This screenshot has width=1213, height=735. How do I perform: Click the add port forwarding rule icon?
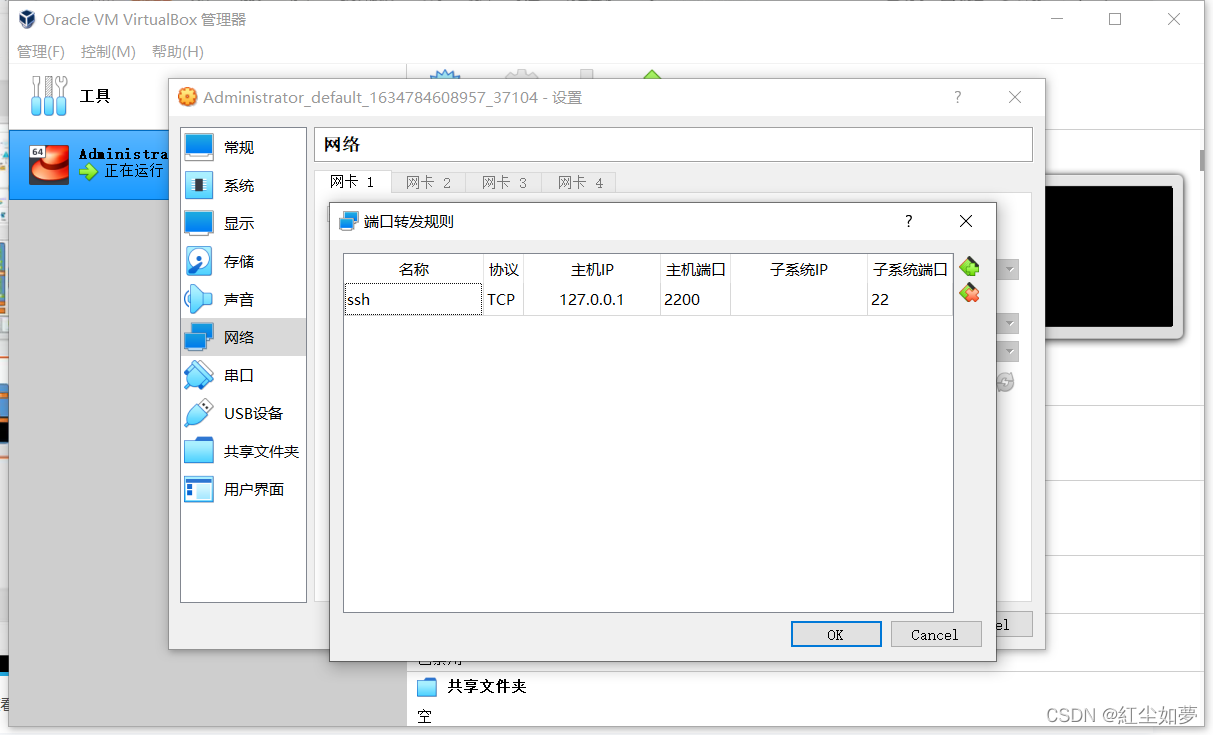tap(969, 267)
